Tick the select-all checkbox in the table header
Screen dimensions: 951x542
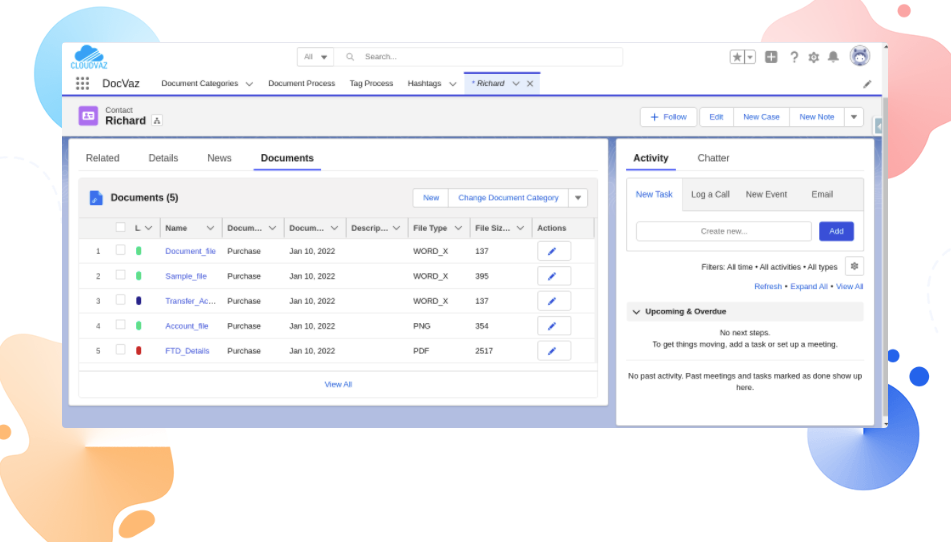click(x=121, y=227)
